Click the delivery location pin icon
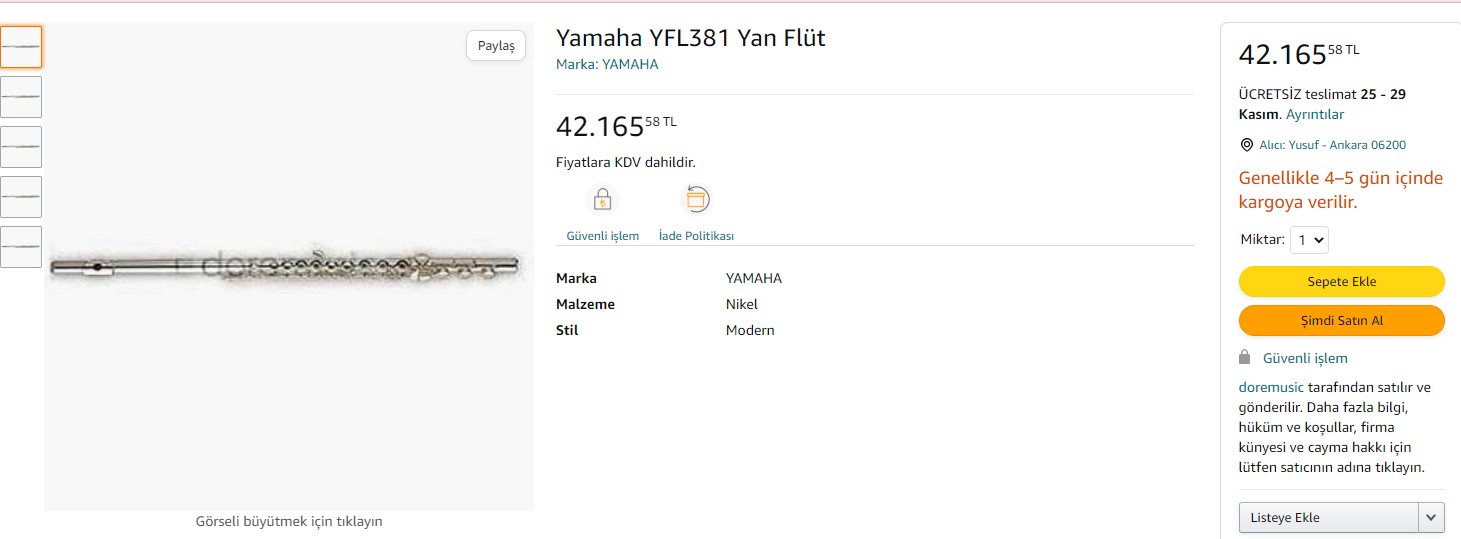This screenshot has width=1461, height=539. pyautogui.click(x=1246, y=145)
